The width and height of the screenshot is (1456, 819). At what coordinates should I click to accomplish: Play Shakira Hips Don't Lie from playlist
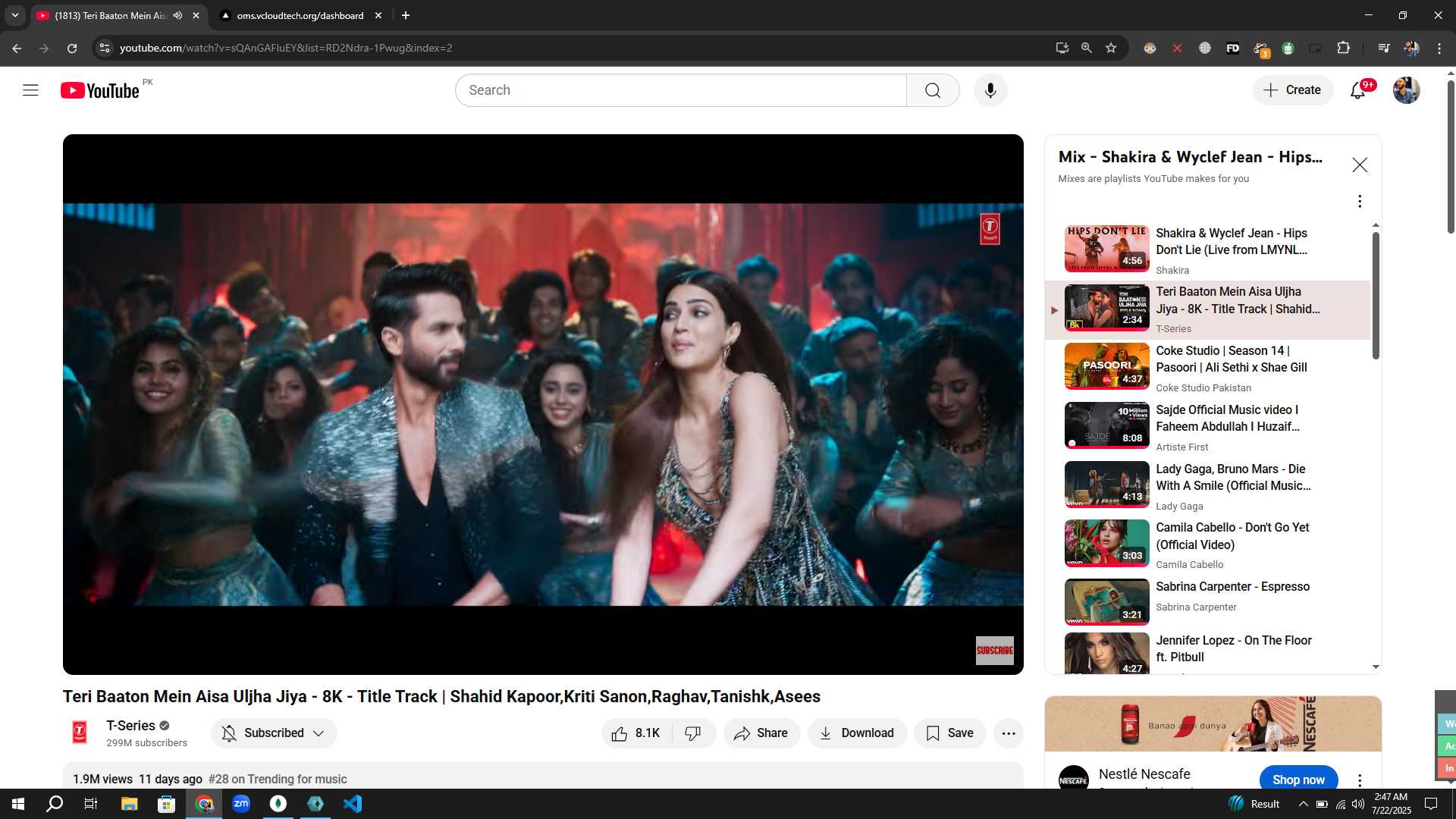pos(1207,250)
